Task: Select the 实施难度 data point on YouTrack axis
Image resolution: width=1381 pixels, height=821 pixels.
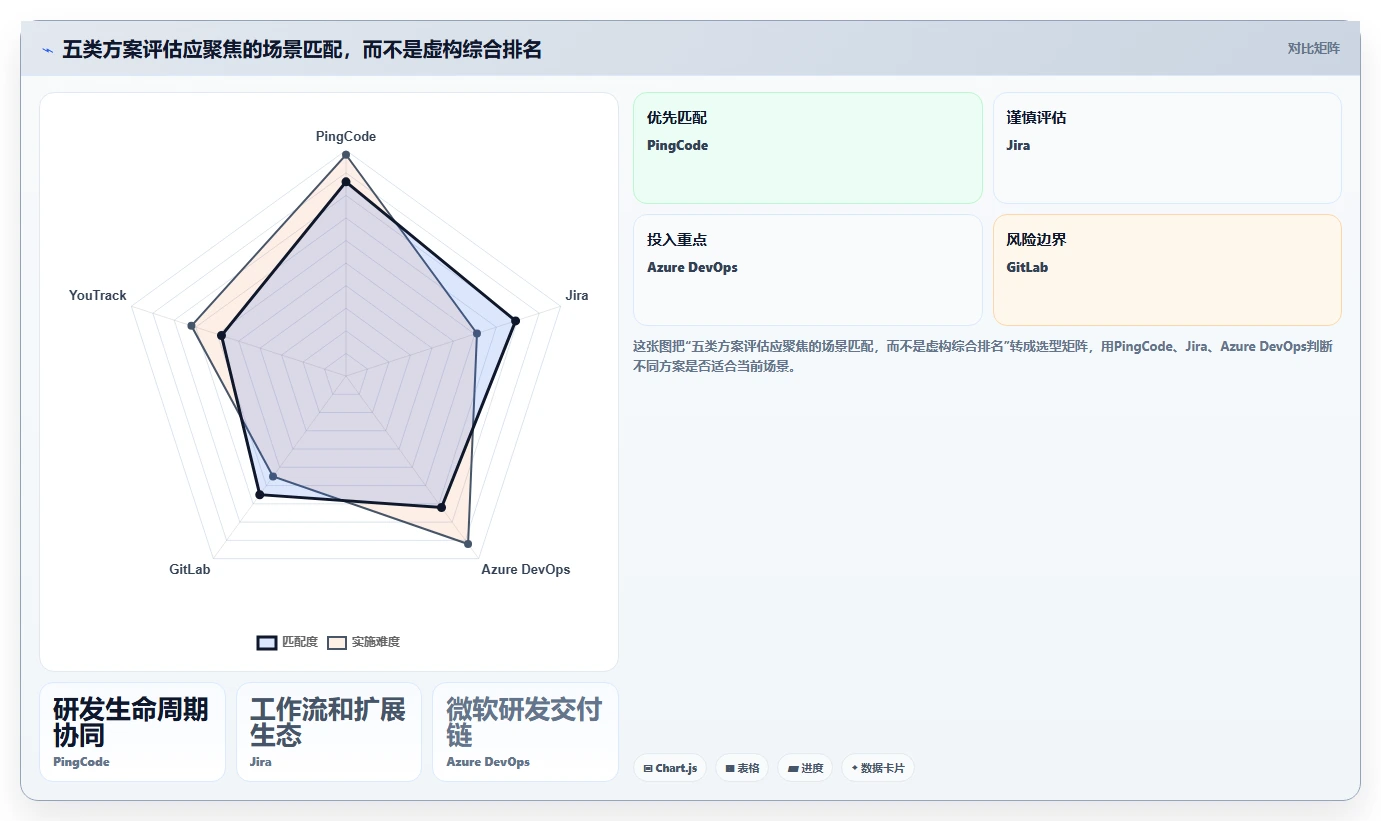Action: tap(191, 325)
